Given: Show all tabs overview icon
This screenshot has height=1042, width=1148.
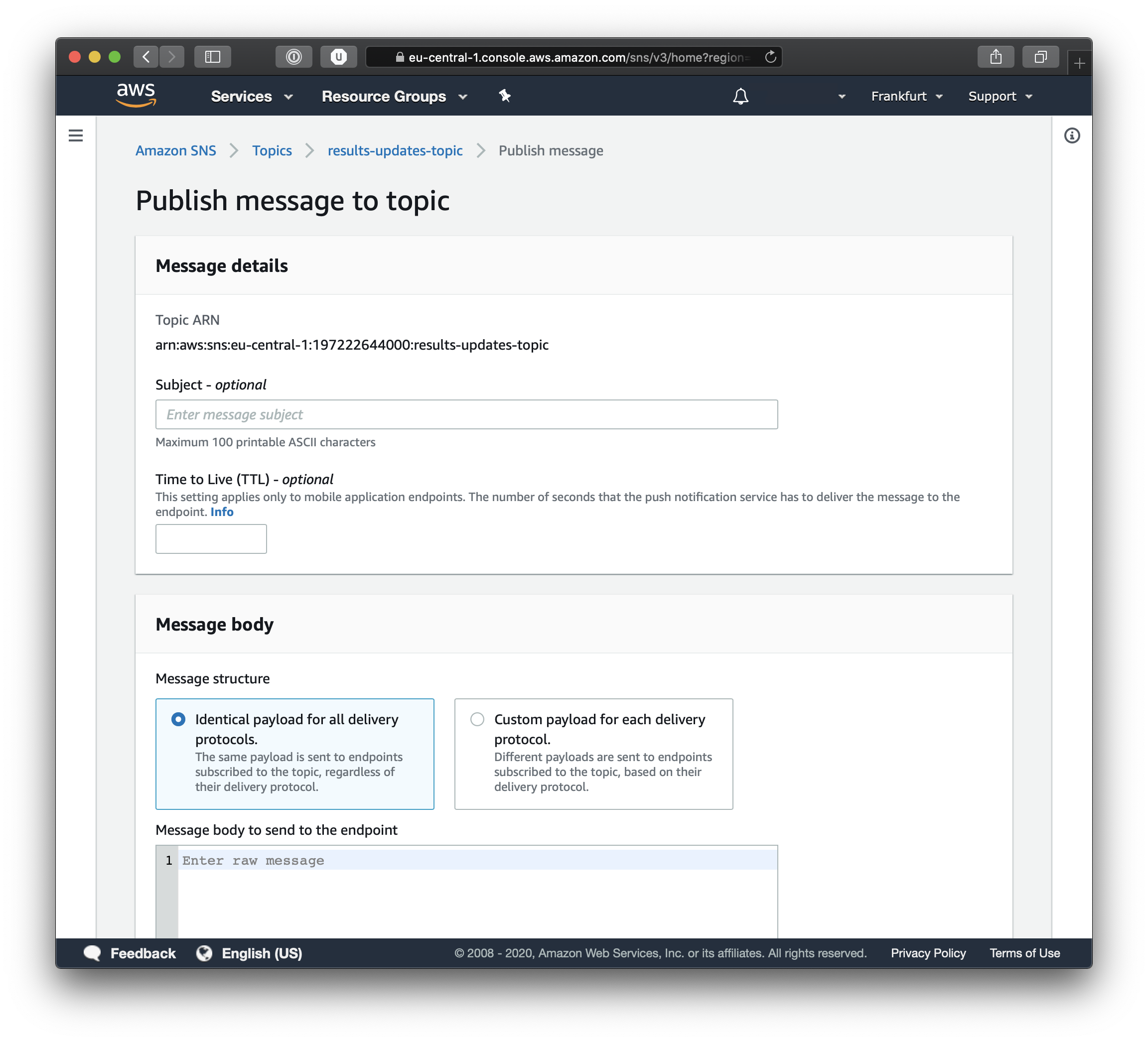Looking at the screenshot, I should 1040,57.
